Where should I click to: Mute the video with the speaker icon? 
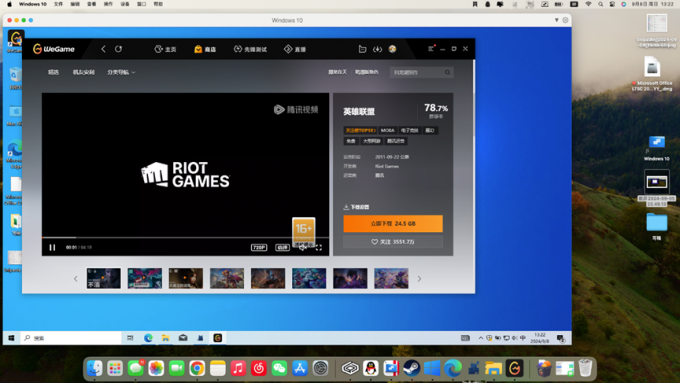303,248
